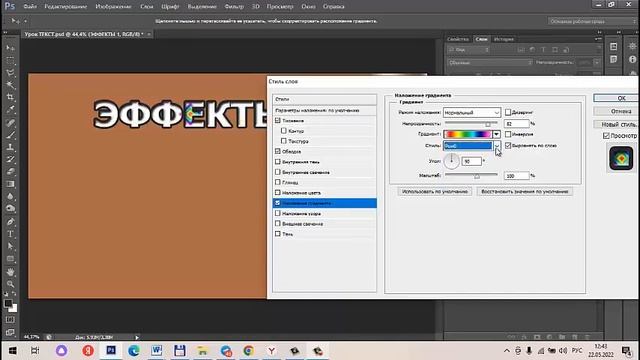640x360 pixels.
Task: Select the Dodge tool
Action: [10, 209]
